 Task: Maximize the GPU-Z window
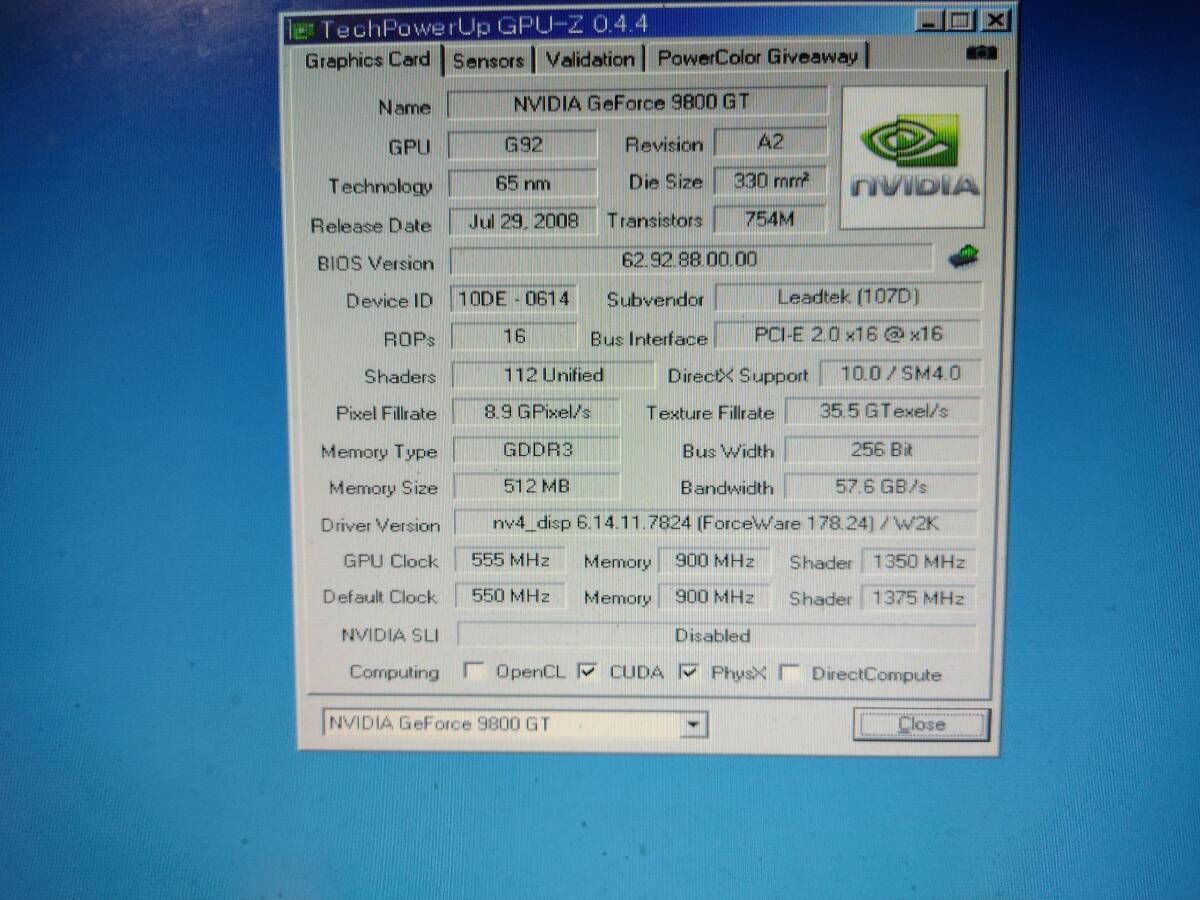[x=960, y=21]
